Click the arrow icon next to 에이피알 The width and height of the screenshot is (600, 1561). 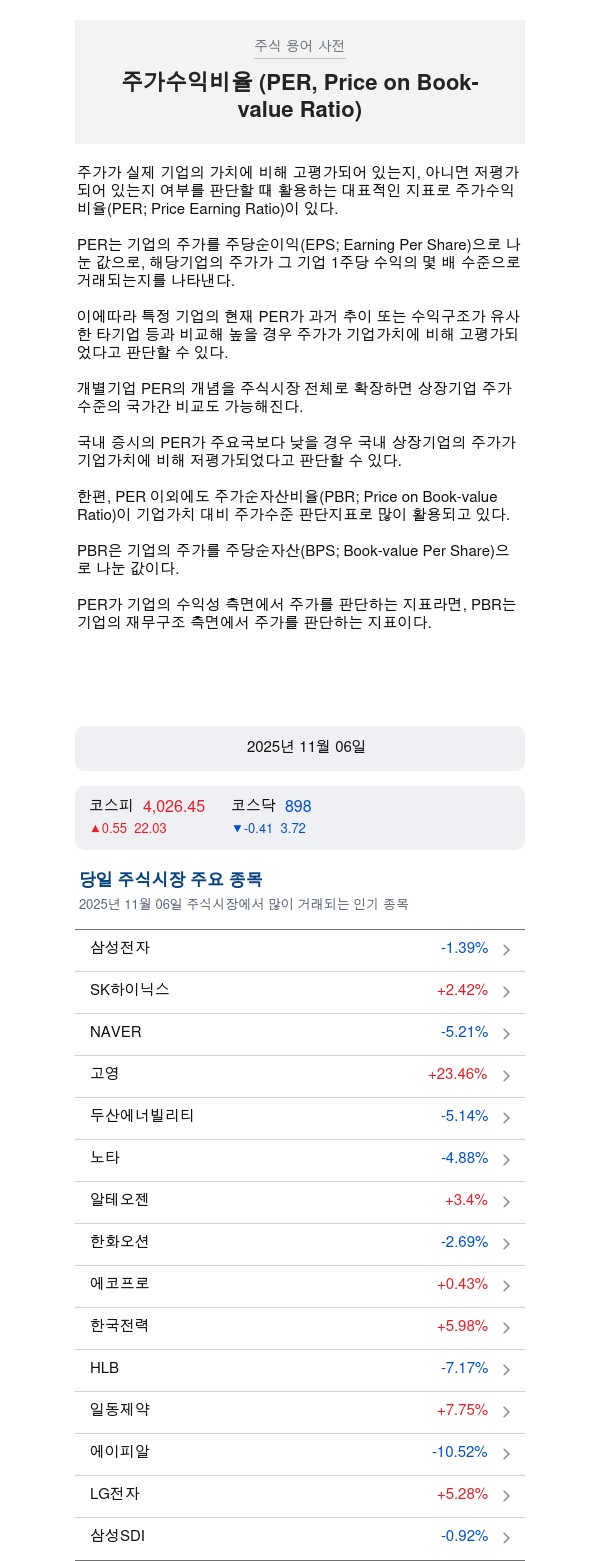506,1454
